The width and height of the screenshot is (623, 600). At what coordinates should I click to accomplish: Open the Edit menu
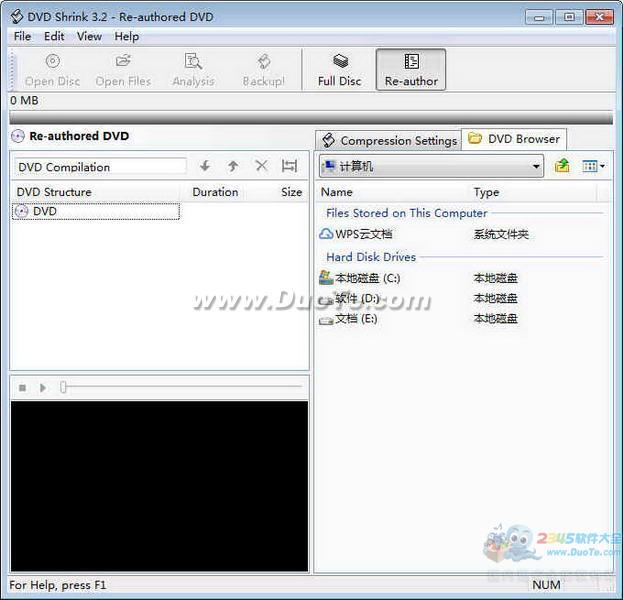pos(54,37)
